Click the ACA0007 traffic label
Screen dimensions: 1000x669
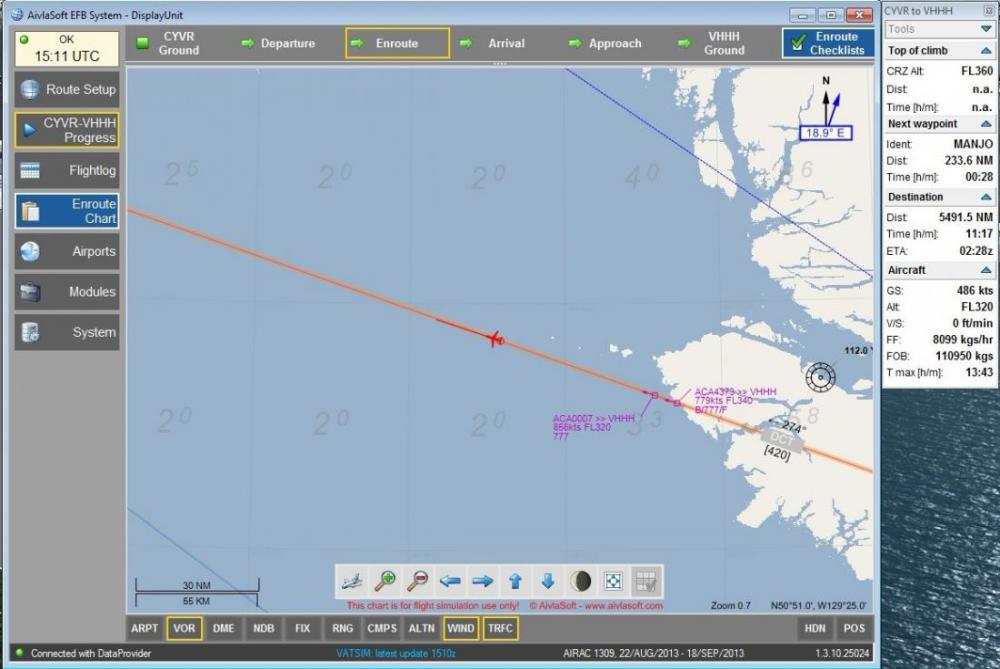click(x=593, y=427)
